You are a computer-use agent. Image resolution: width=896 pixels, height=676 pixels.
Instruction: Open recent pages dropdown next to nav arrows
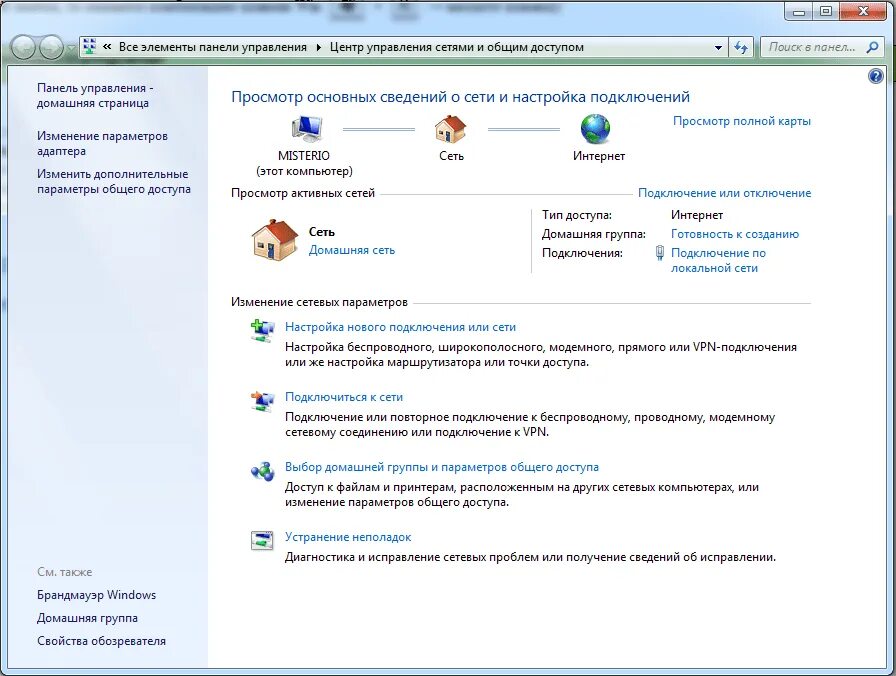(71, 48)
